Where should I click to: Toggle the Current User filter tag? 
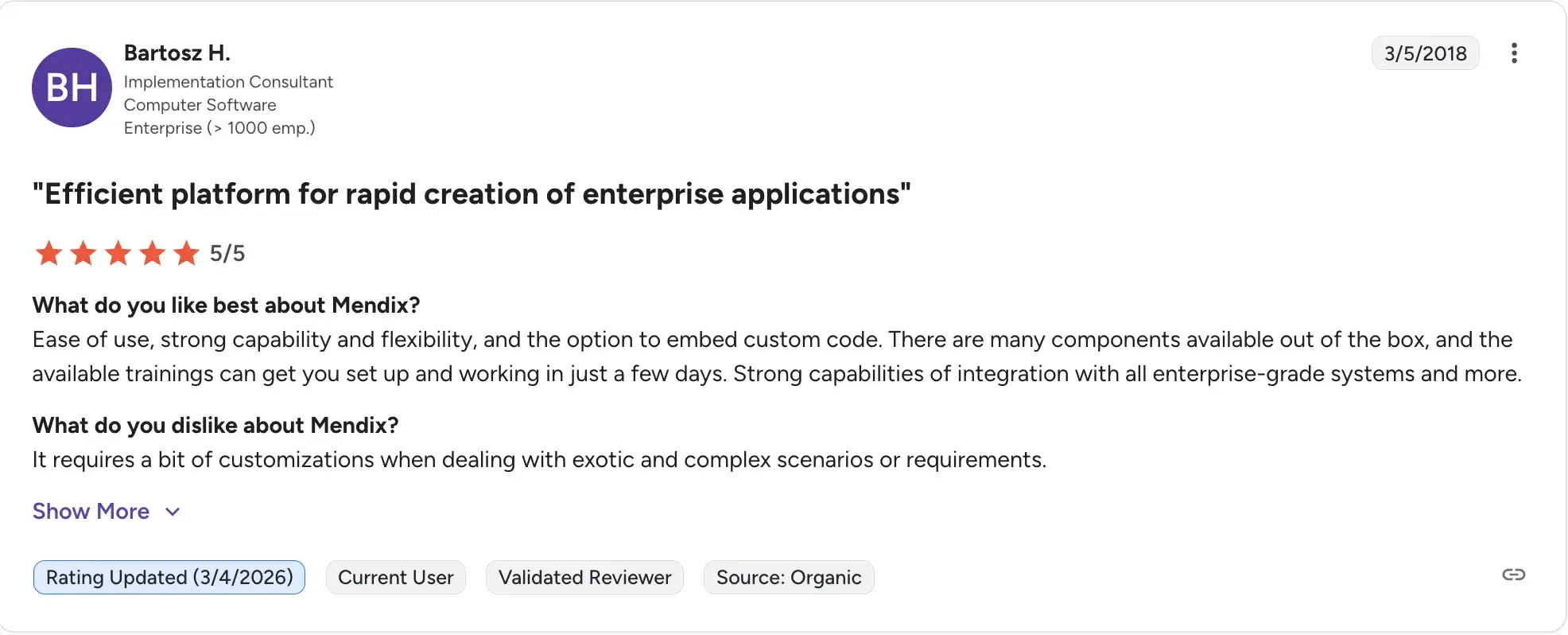pos(395,577)
